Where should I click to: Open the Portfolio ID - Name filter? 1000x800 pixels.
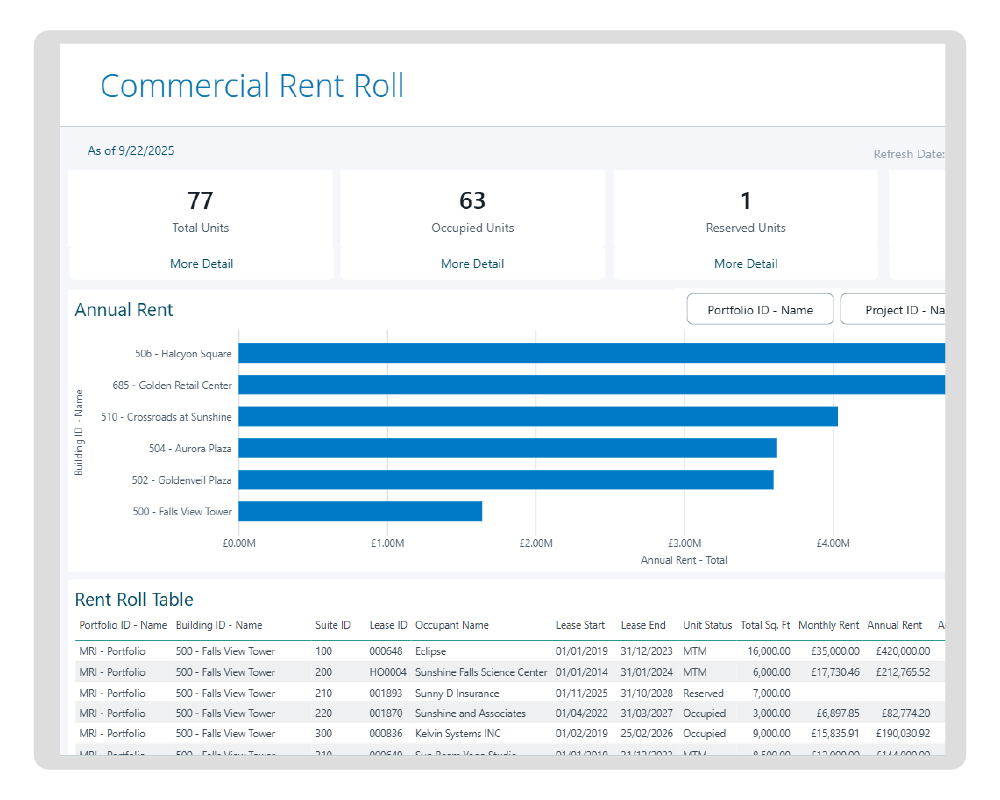[x=760, y=310]
